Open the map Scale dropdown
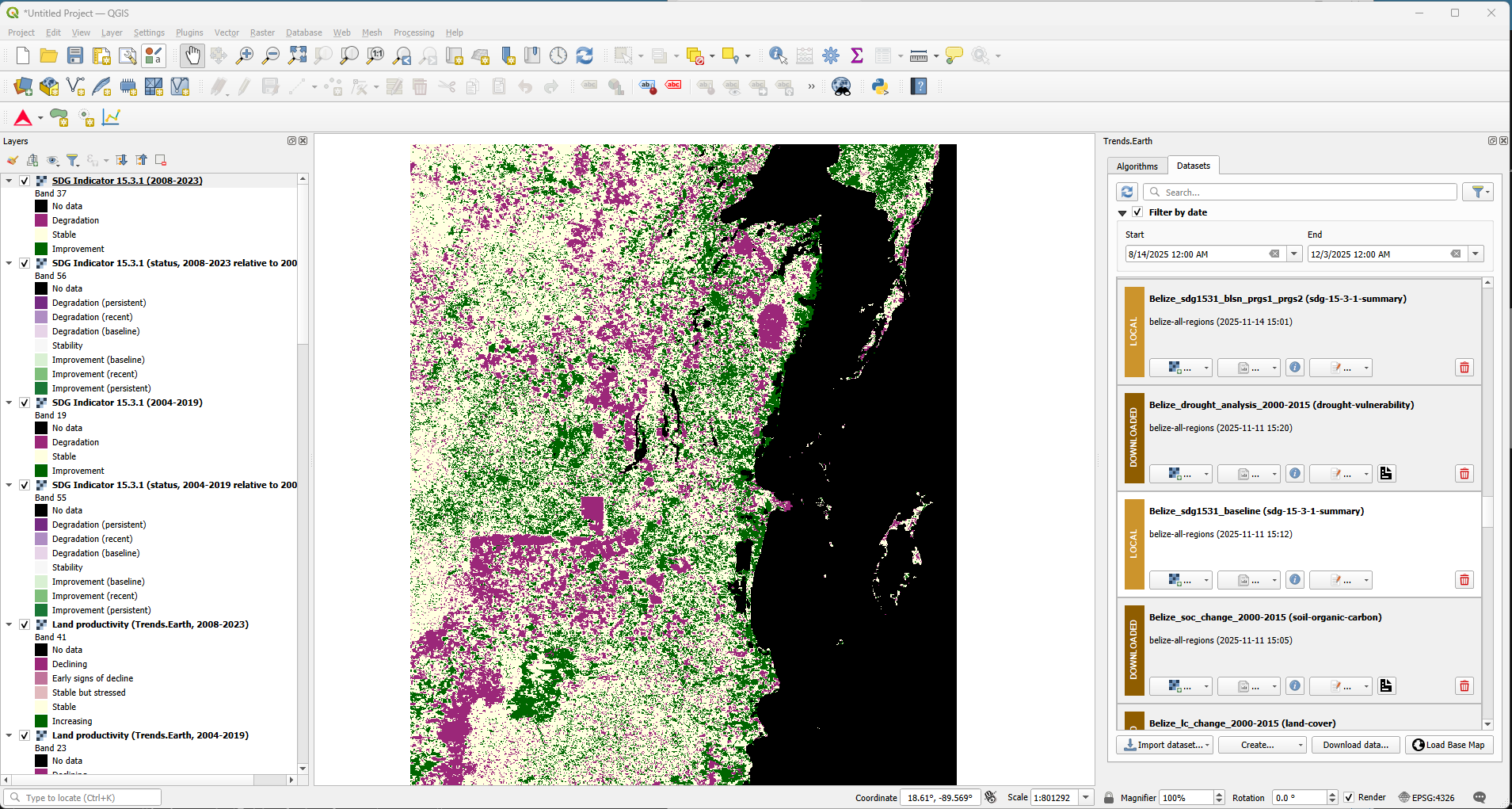This screenshot has height=809, width=1512. tap(1087, 798)
